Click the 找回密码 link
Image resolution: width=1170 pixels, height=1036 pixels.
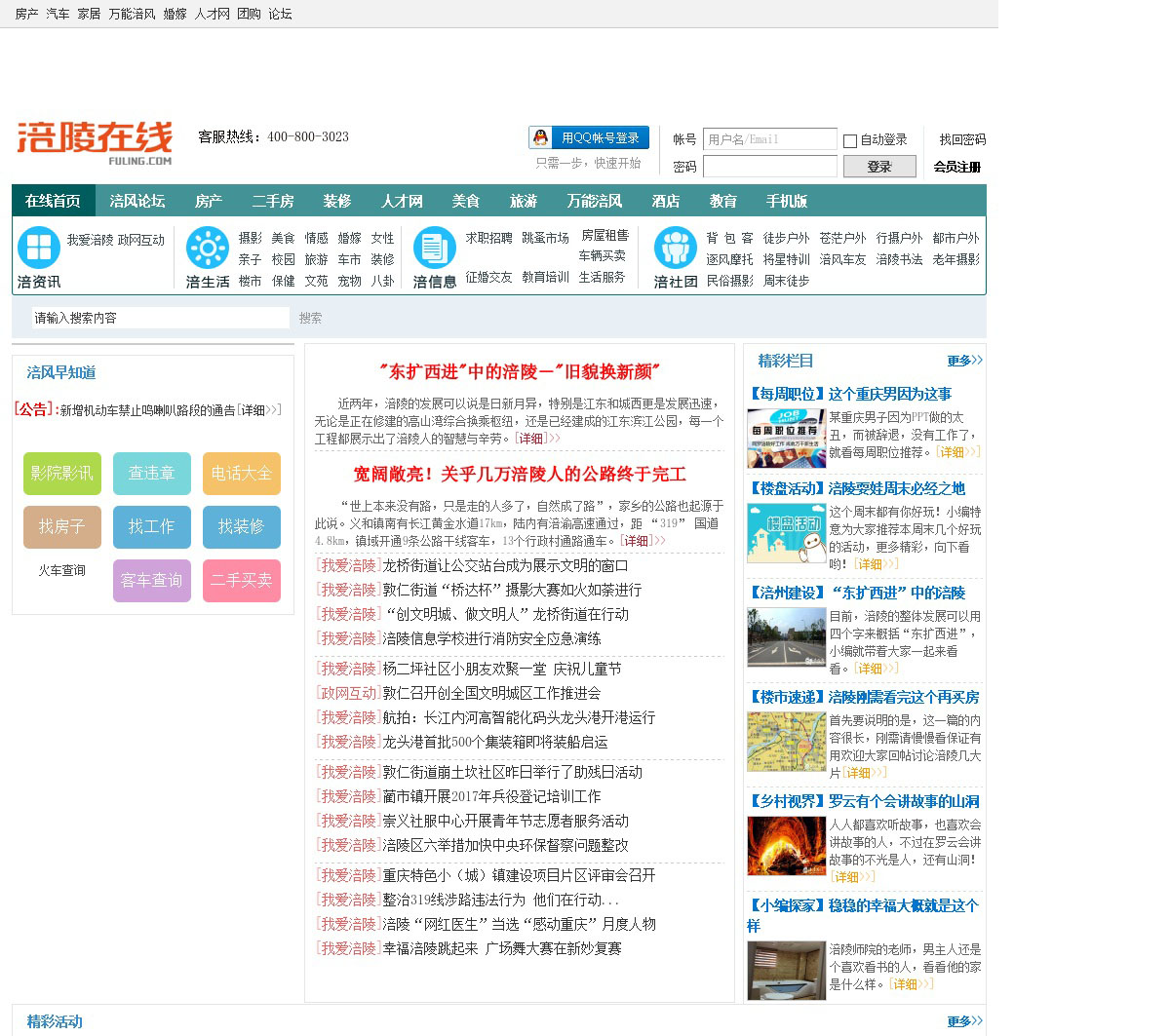pos(961,139)
